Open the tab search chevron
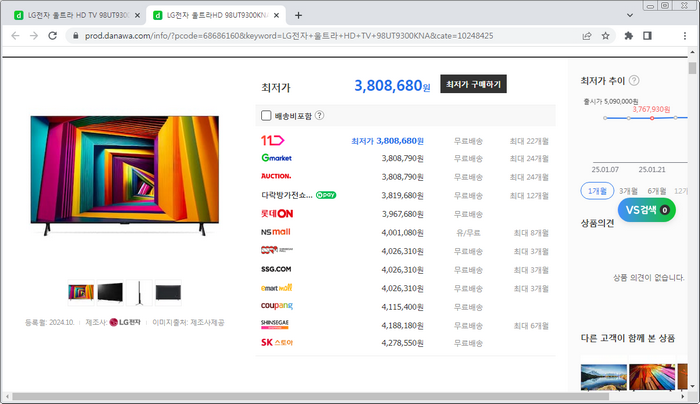Image resolution: width=700 pixels, height=404 pixels. [629, 16]
